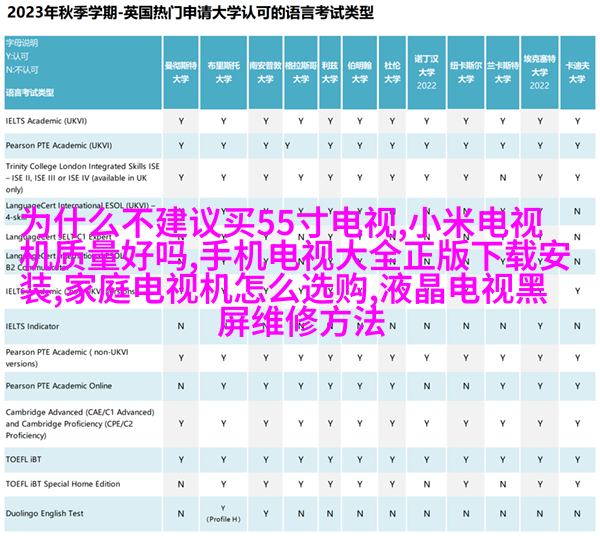Click the 语言考试类型 header label
The image size is (600, 536).
(30, 93)
